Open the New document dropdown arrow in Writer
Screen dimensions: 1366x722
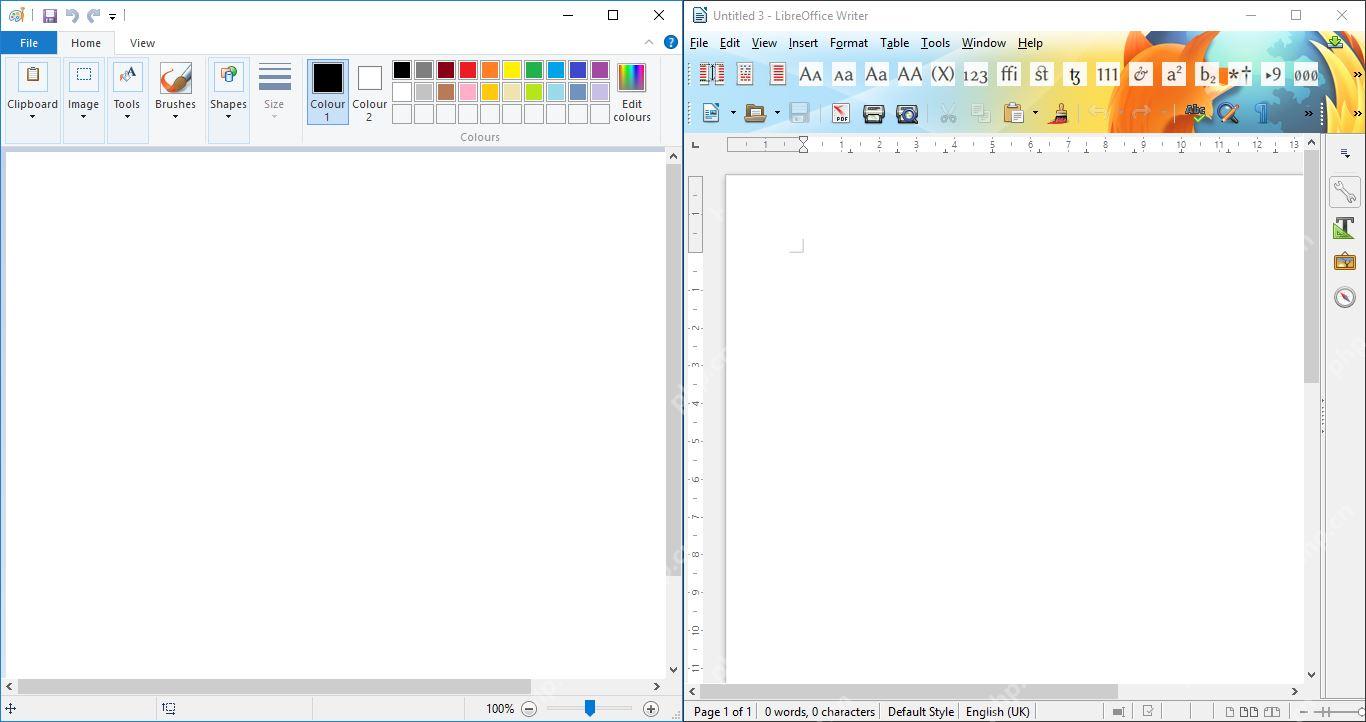[733, 113]
